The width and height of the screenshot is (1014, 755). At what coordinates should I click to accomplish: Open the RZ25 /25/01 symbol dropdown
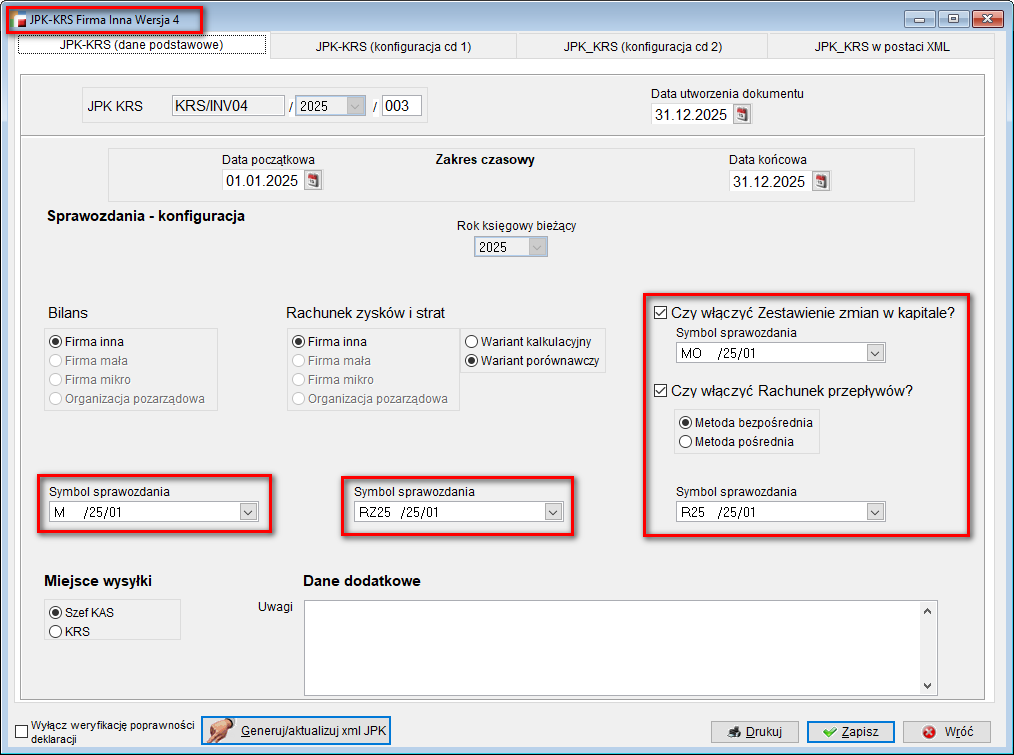pyautogui.click(x=552, y=512)
